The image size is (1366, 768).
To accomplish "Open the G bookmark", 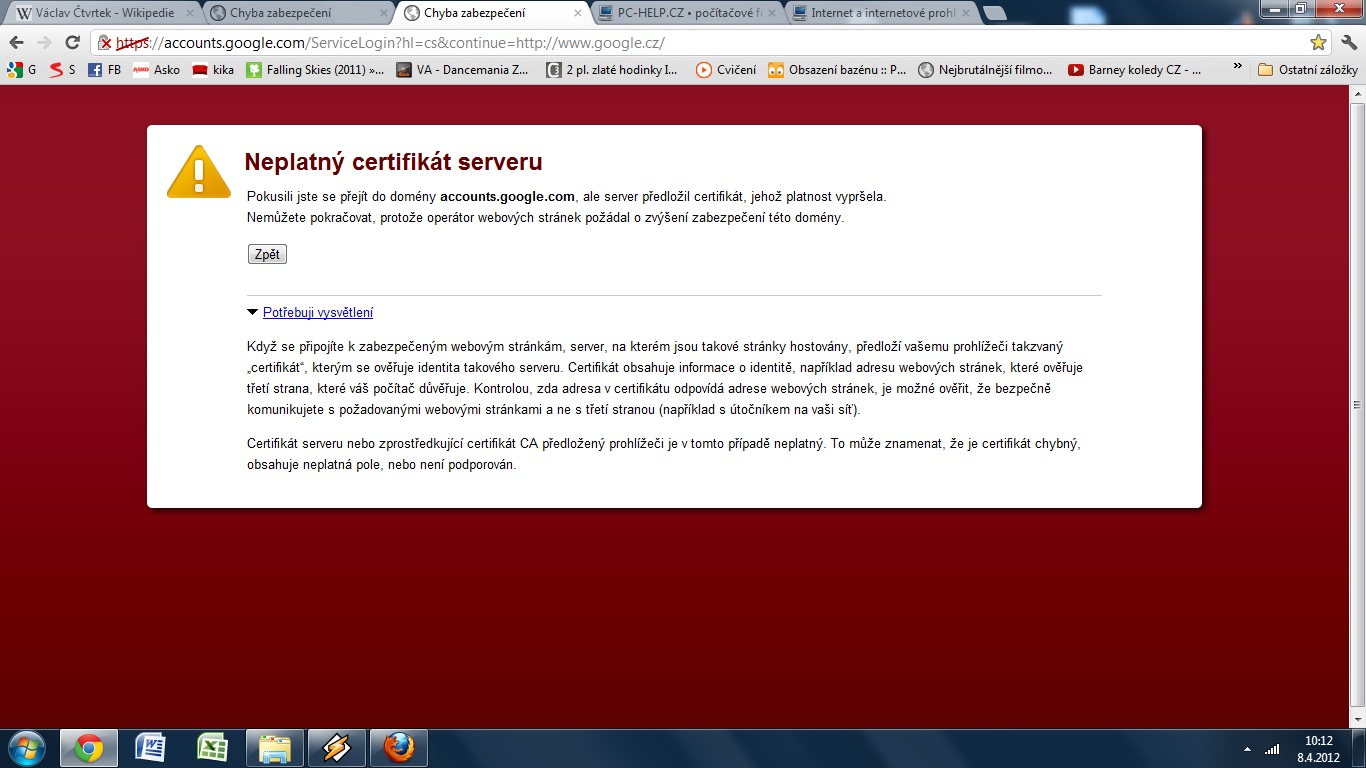I will click(x=21, y=70).
